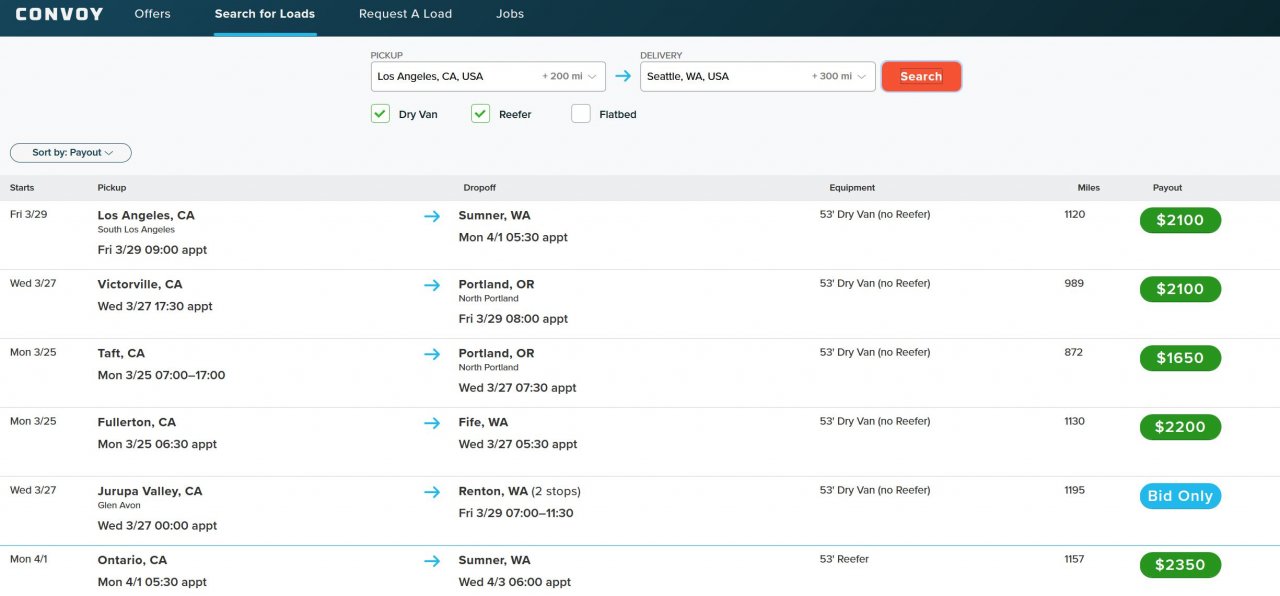
Task: Click the route arrow in the Los Angeles row
Action: tap(432, 216)
